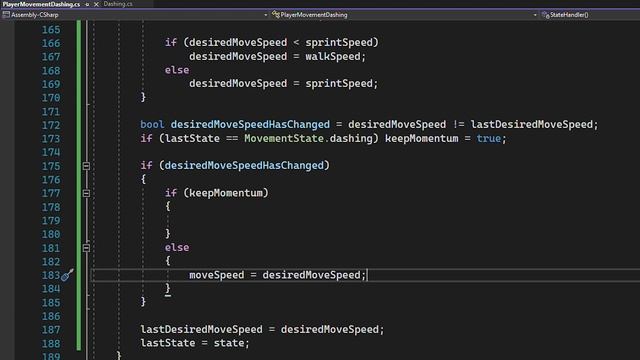Open the PlayerMovementDashing class dropdown
The height and width of the screenshot is (360, 640).
(x=535, y=15)
